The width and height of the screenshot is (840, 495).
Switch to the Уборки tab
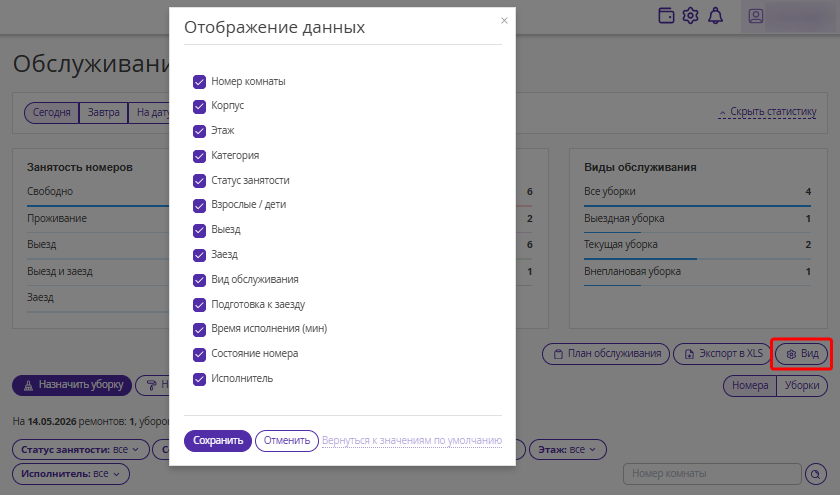[x=801, y=385]
